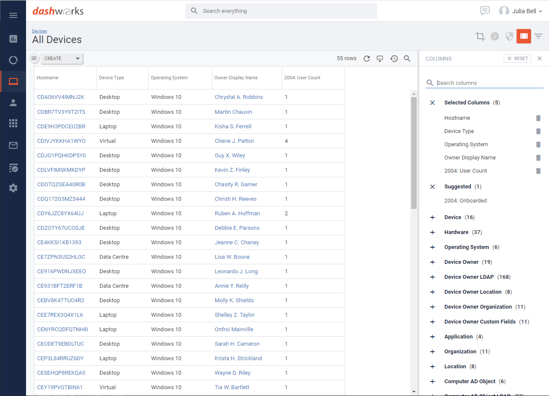Collapse the Suggested section
Screen dimensions: 549x396
(432, 187)
